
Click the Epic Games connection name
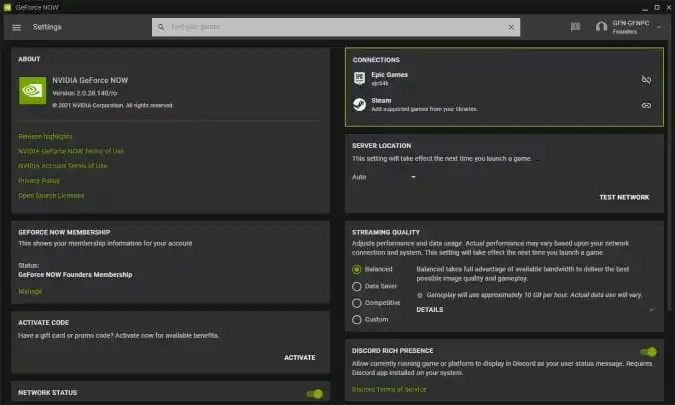[390, 75]
